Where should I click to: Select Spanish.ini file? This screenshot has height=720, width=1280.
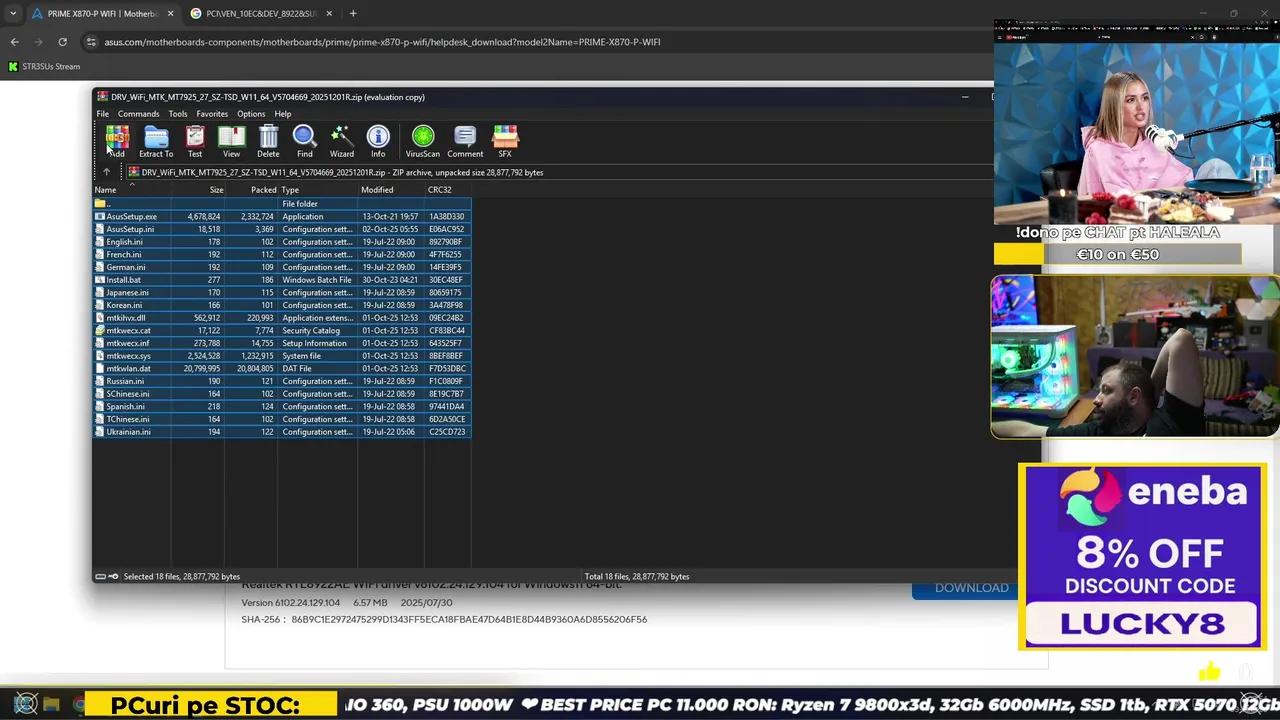coord(282,406)
